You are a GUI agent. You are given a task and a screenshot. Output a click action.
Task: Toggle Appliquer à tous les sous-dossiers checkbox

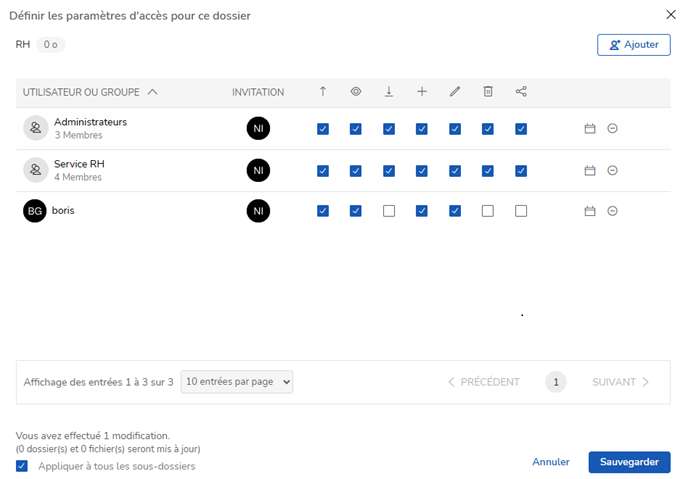[22, 466]
